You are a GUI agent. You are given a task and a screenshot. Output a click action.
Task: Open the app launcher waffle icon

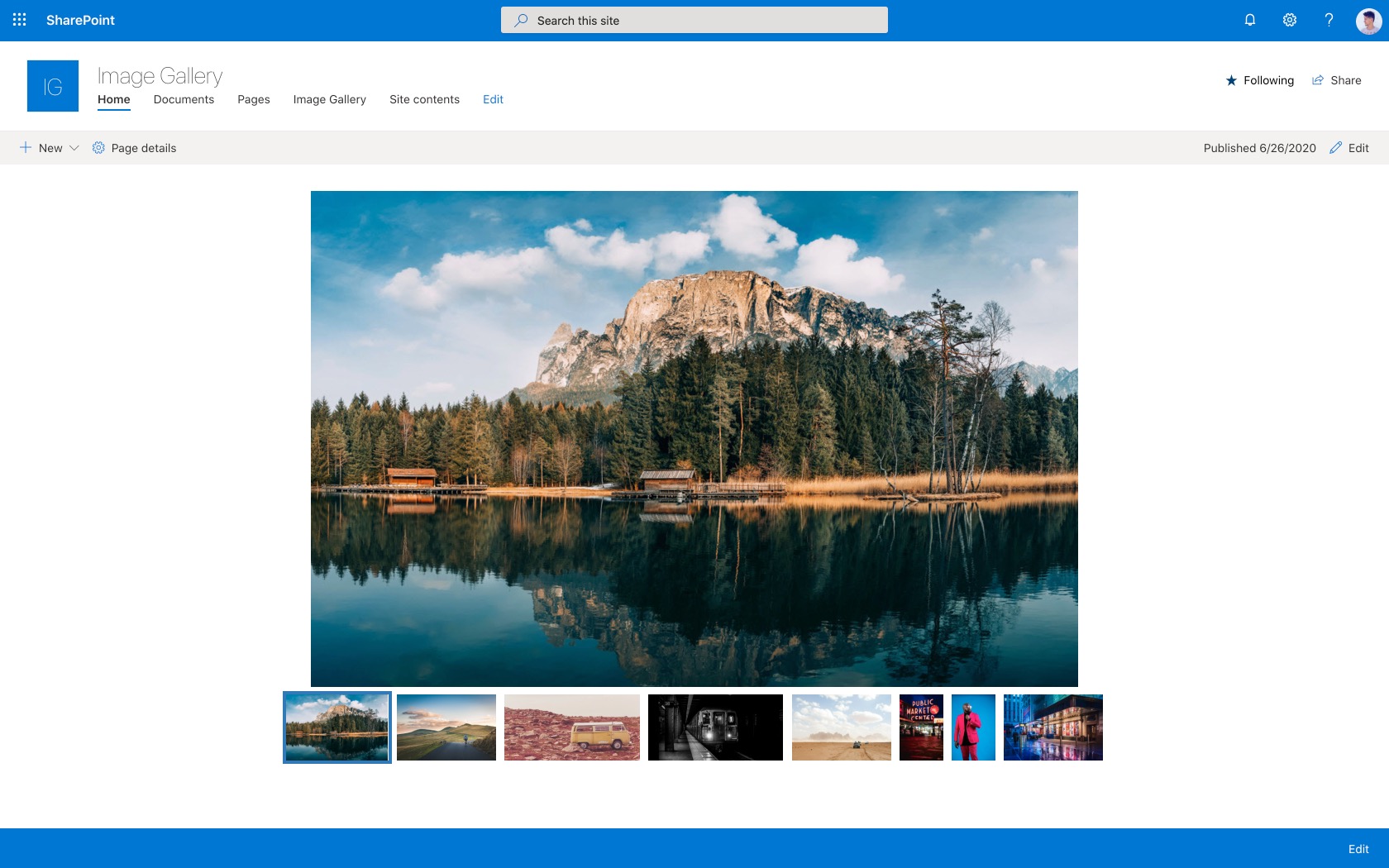click(20, 20)
